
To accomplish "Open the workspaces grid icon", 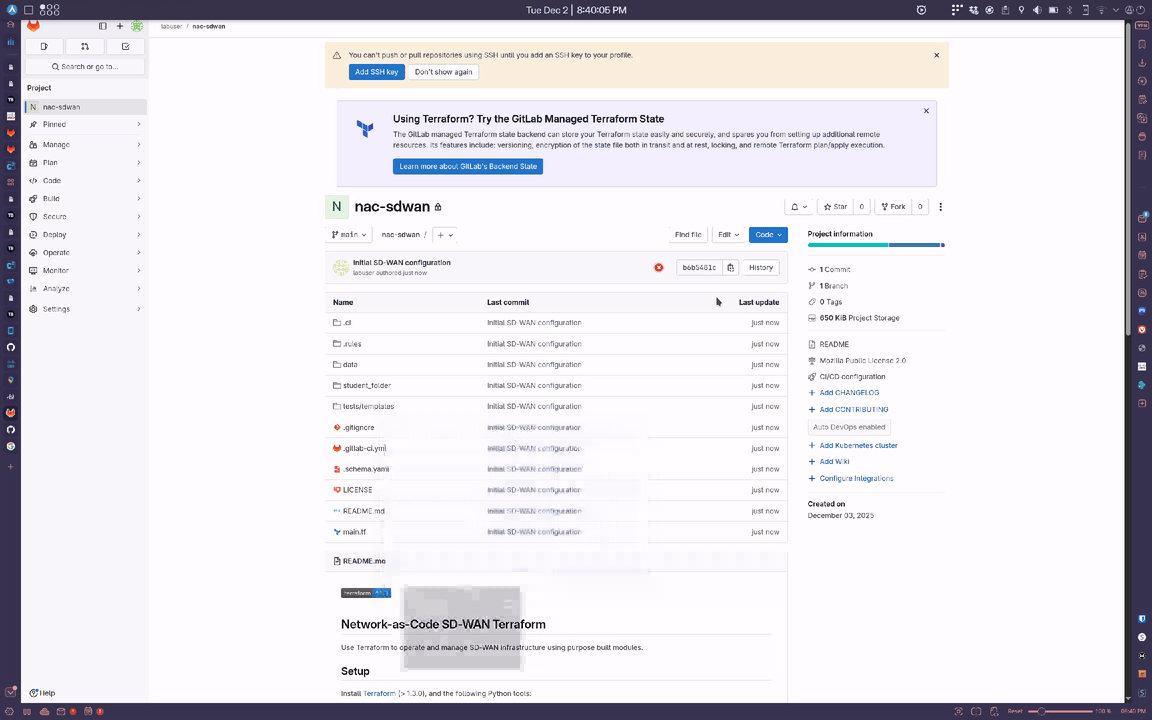I will pyautogui.click(x=49, y=10).
